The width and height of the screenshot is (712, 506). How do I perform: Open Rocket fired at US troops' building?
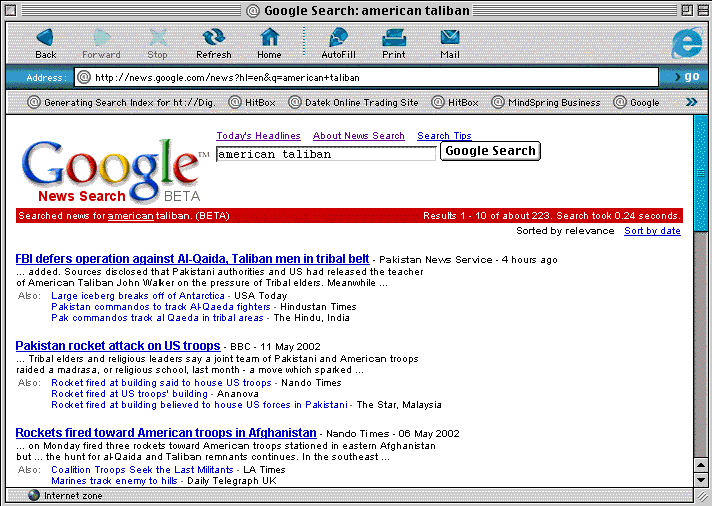tap(129, 394)
